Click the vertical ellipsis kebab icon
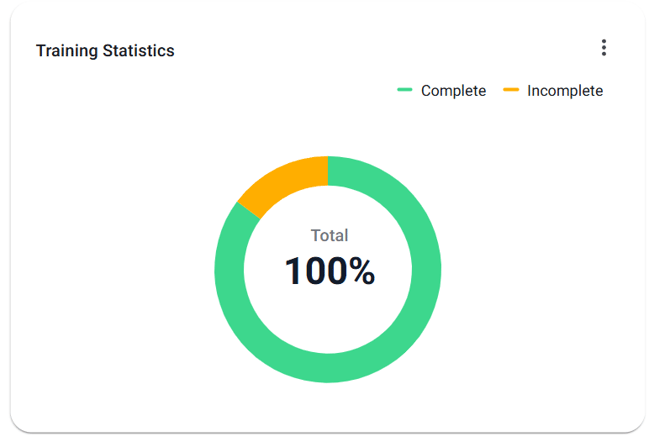The height and width of the screenshot is (442, 670). tap(603, 48)
